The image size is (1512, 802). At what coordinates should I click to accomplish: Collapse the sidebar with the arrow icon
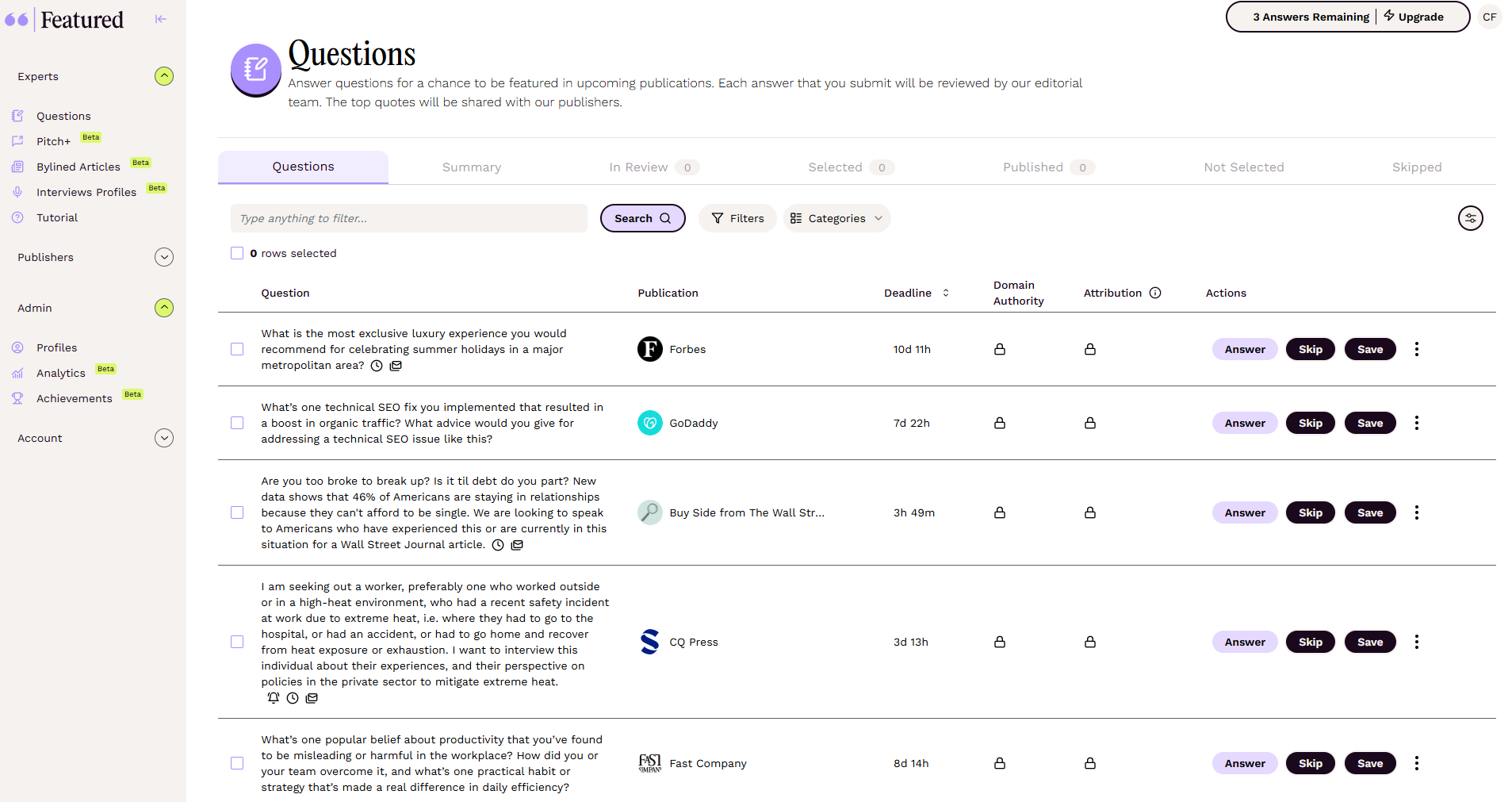[x=161, y=19]
